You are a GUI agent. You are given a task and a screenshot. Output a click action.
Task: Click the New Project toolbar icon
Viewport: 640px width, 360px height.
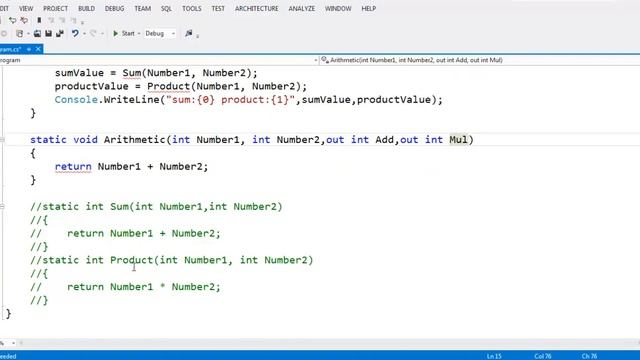(20, 33)
